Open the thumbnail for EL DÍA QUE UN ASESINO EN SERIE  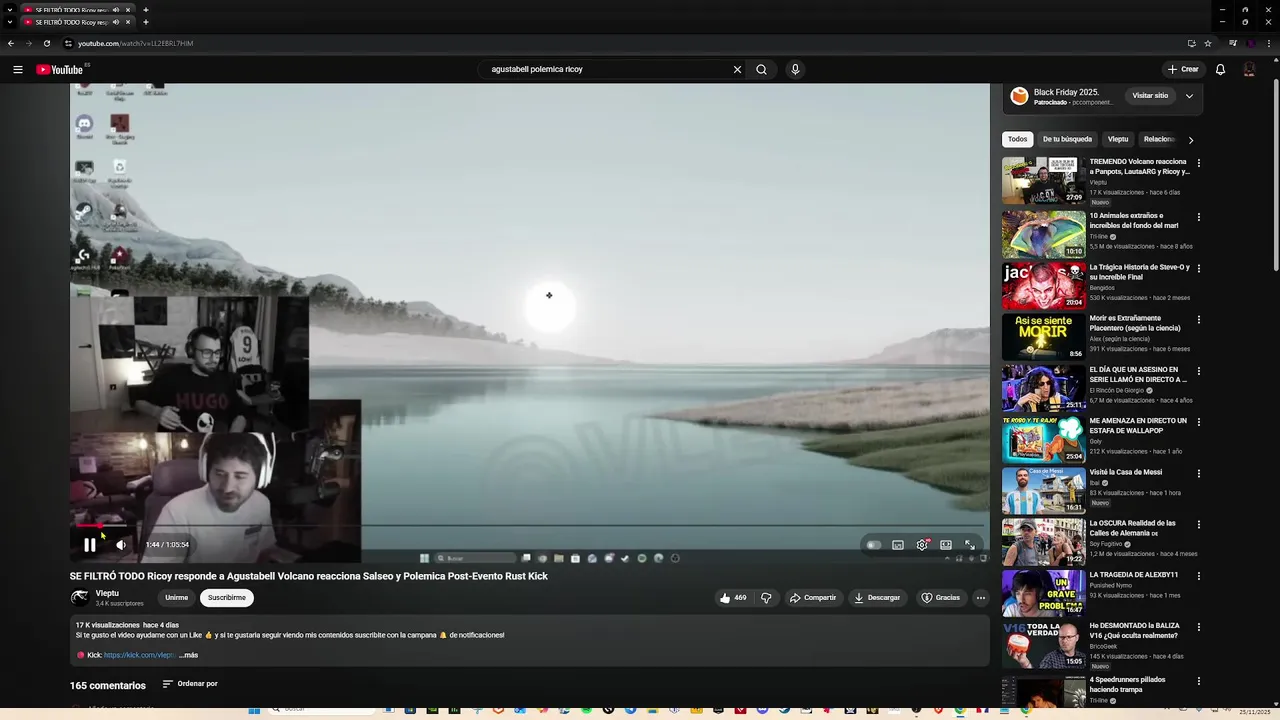[1044, 388]
